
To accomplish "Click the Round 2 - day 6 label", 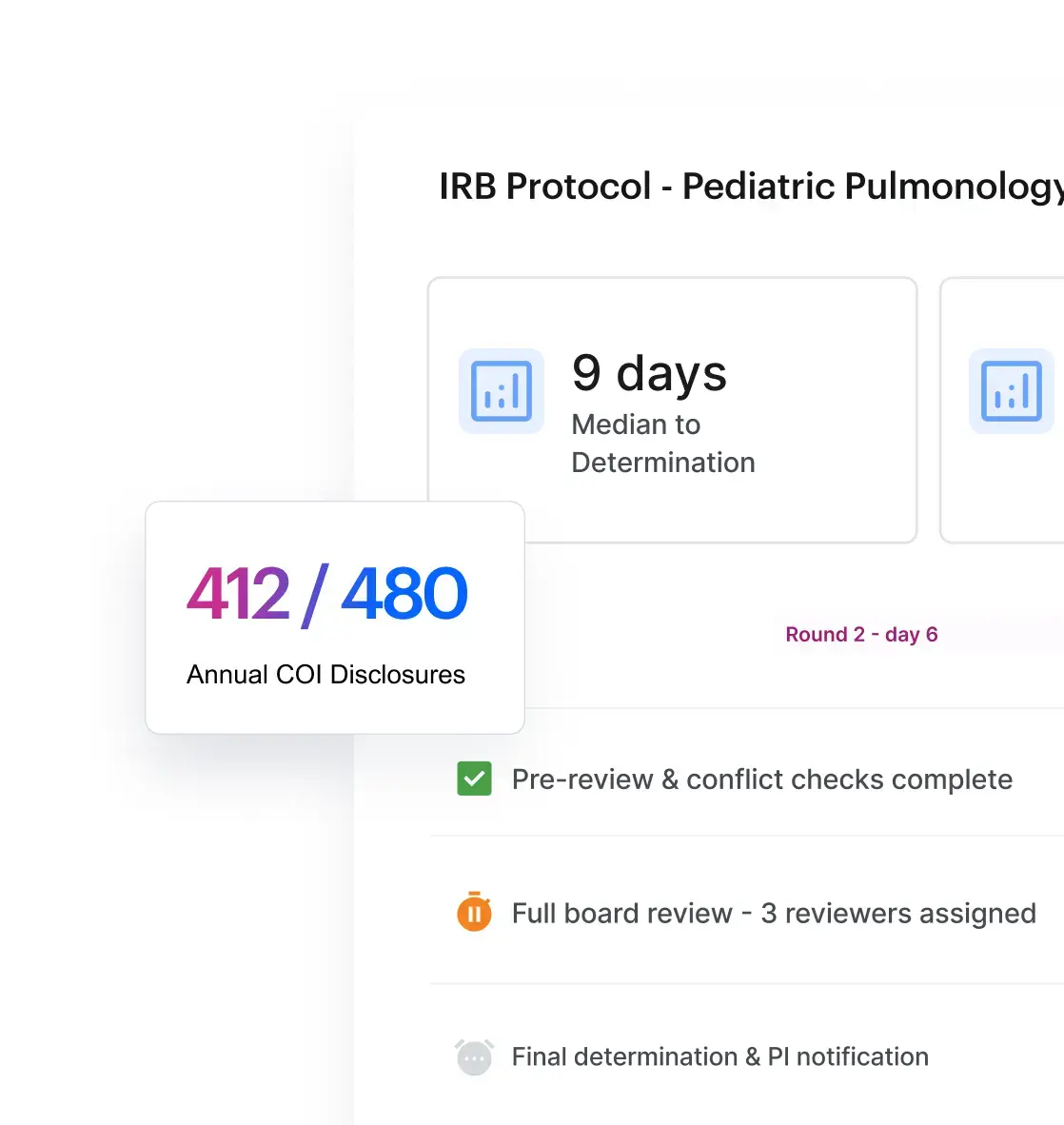I will tap(861, 634).
